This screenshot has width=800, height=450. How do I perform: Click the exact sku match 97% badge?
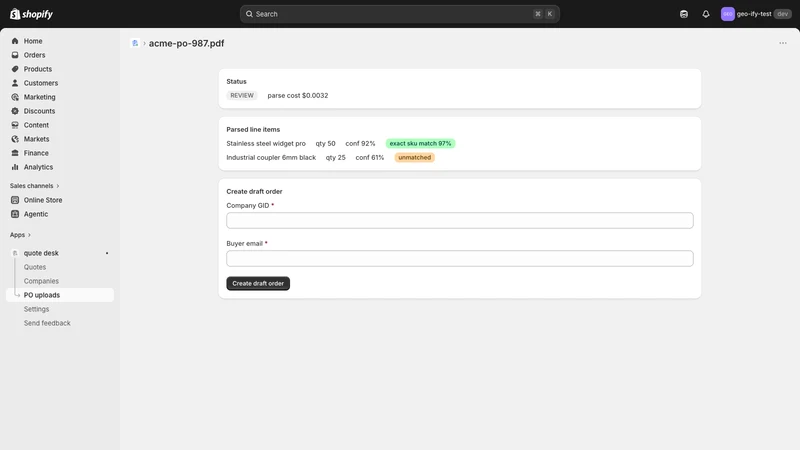420,143
